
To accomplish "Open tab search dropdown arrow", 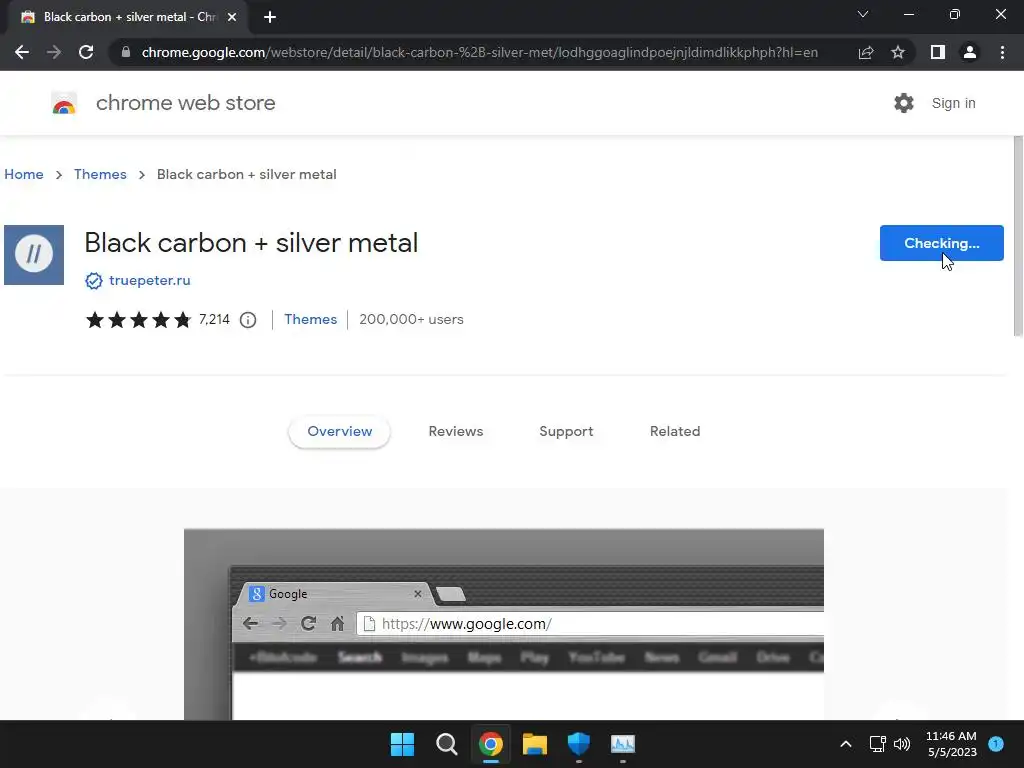I will coord(863,14).
